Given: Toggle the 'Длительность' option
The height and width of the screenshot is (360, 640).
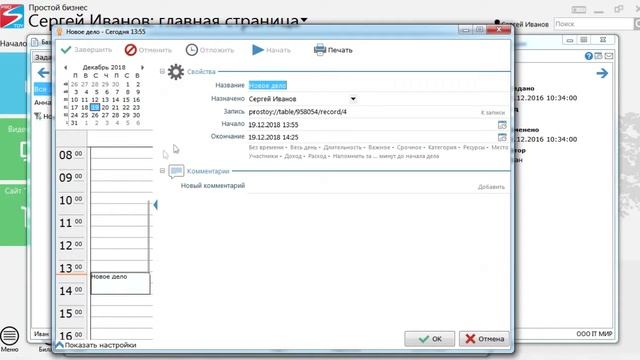Looking at the screenshot, I should (342, 147).
